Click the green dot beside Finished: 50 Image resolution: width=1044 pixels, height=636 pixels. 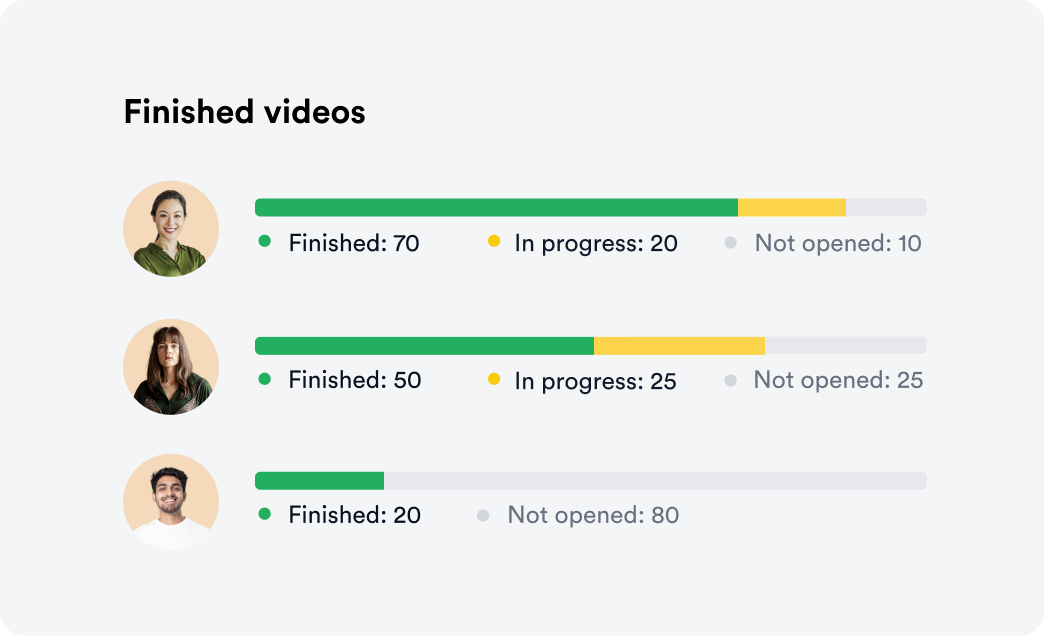click(264, 379)
